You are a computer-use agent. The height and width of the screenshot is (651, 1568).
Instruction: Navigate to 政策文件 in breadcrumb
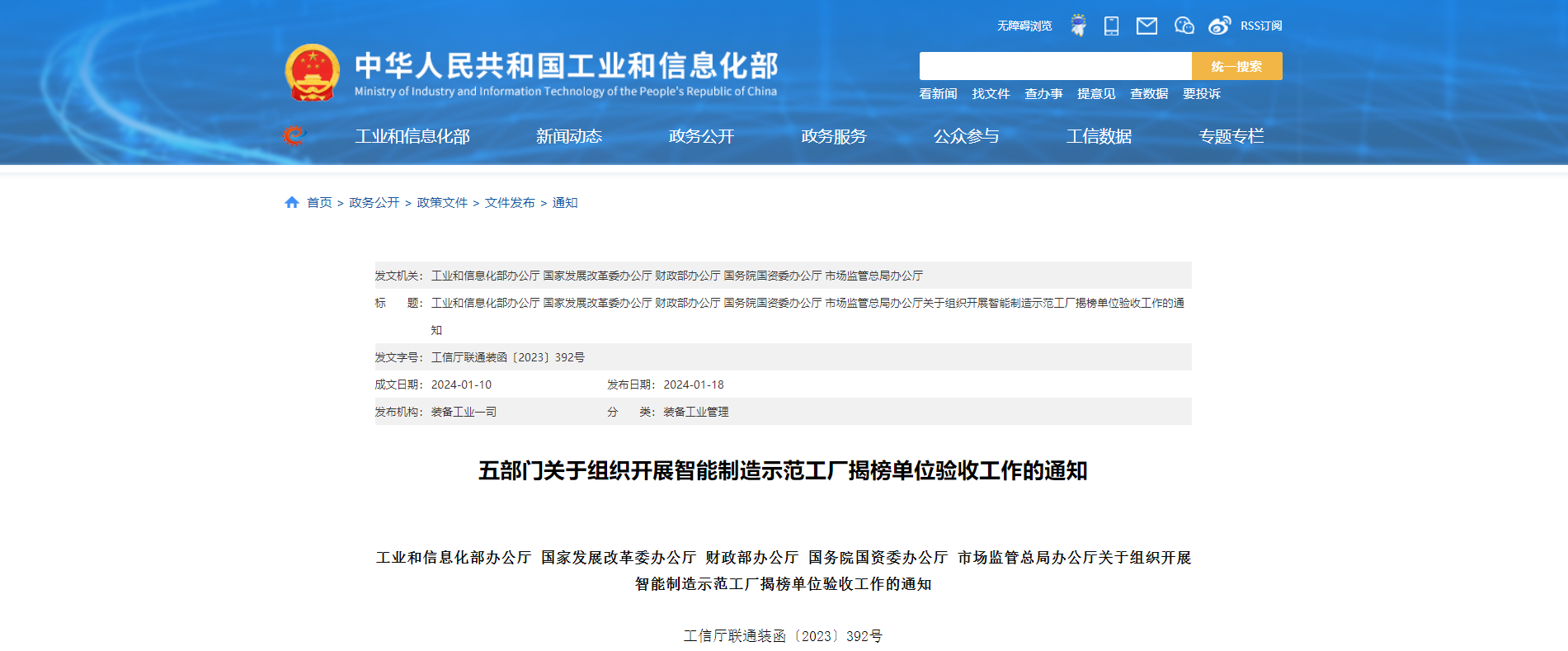tap(442, 203)
